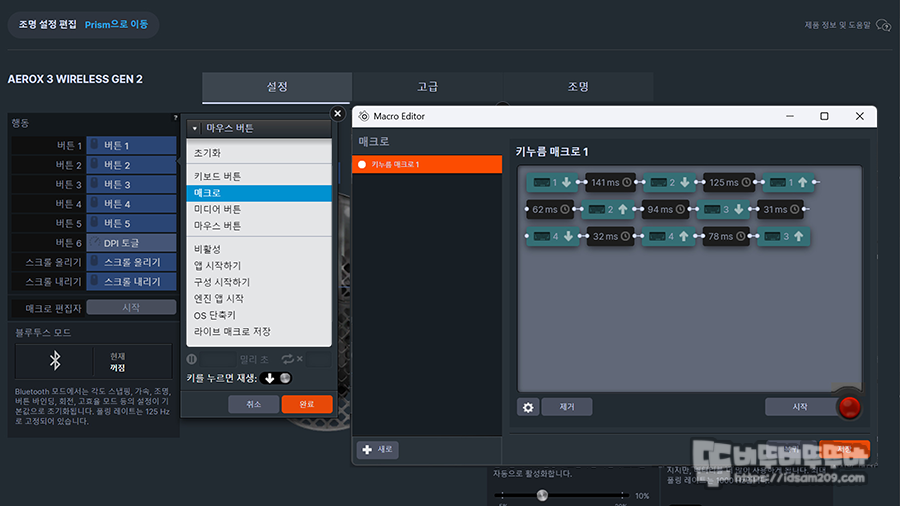900x506 pixels.
Task: Select the key 4 down macro block
Action: point(552,236)
